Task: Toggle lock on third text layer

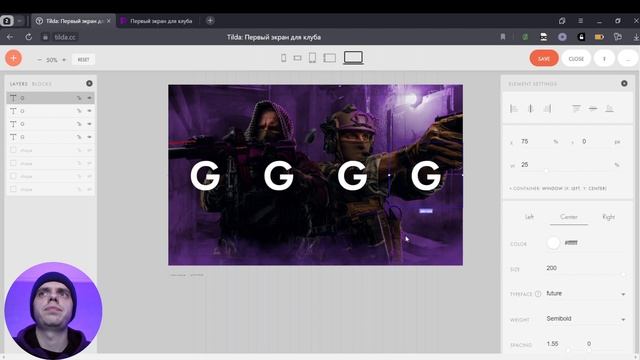Action: tap(79, 124)
